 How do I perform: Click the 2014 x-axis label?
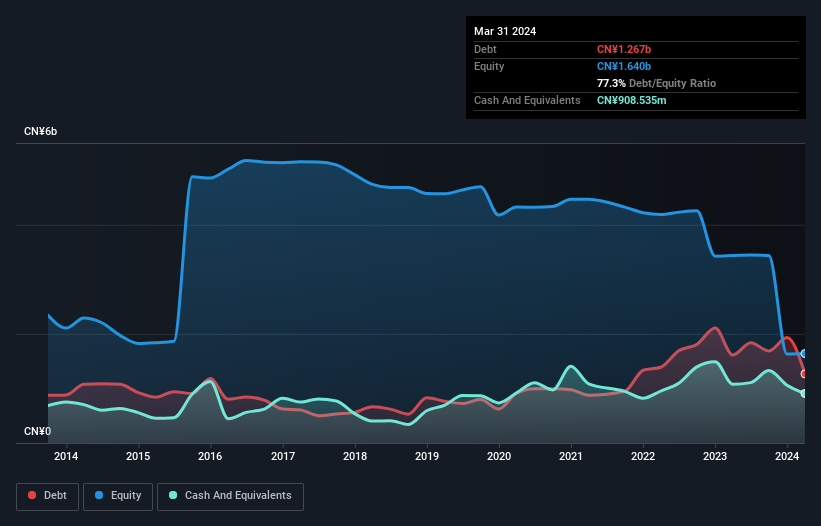pyautogui.click(x=66, y=456)
